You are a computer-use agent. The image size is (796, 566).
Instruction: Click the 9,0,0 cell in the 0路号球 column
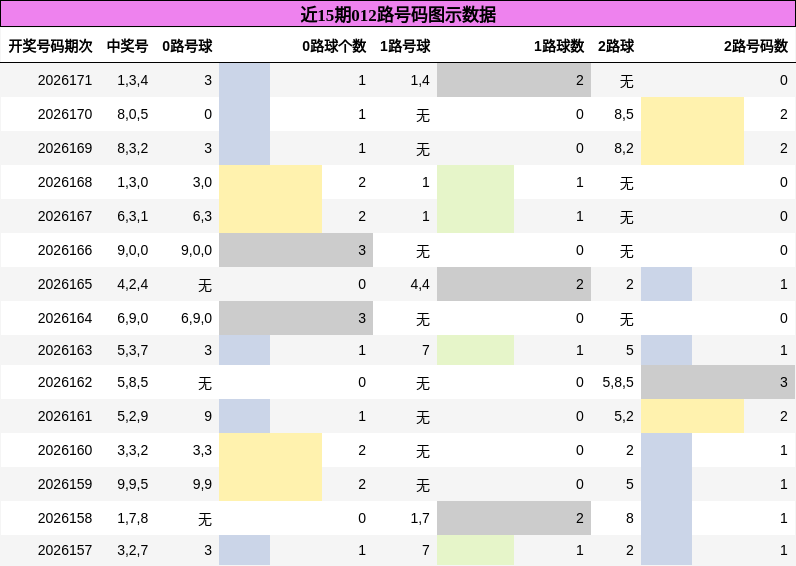coord(196,250)
